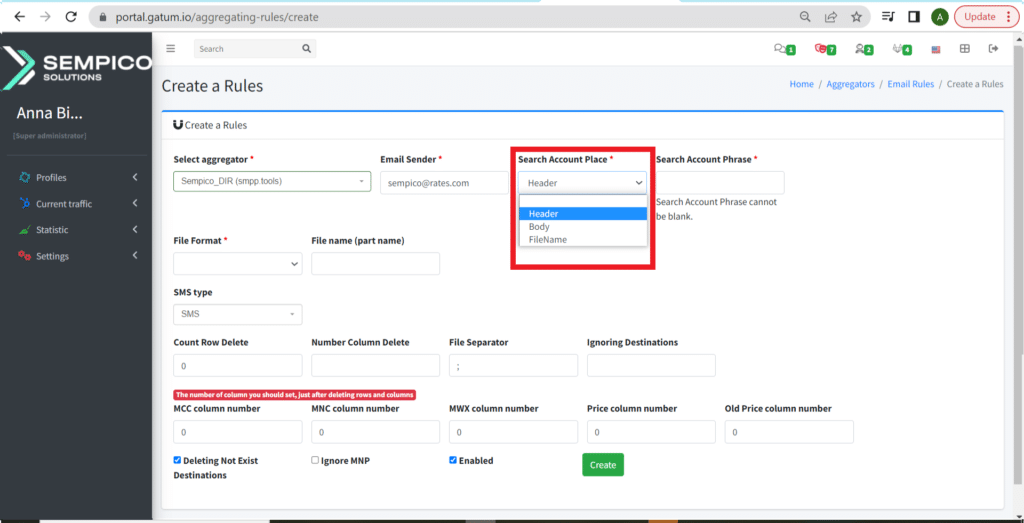Image resolution: width=1024 pixels, height=523 pixels.
Task: Open the media control icon in Chrome toolbar
Action: [888, 17]
